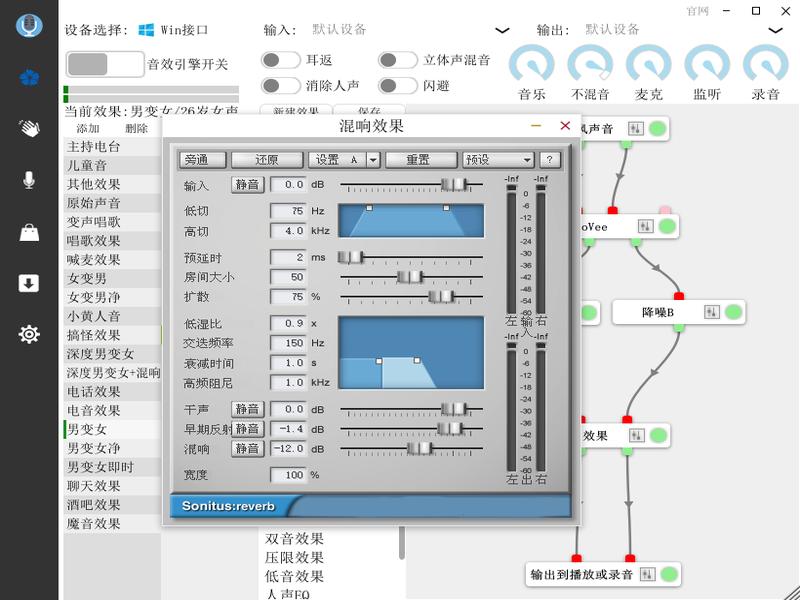This screenshot has height=600, width=800.
Task: Click the green enable dot on 输出到播放或录音 node
Action: coord(670,575)
